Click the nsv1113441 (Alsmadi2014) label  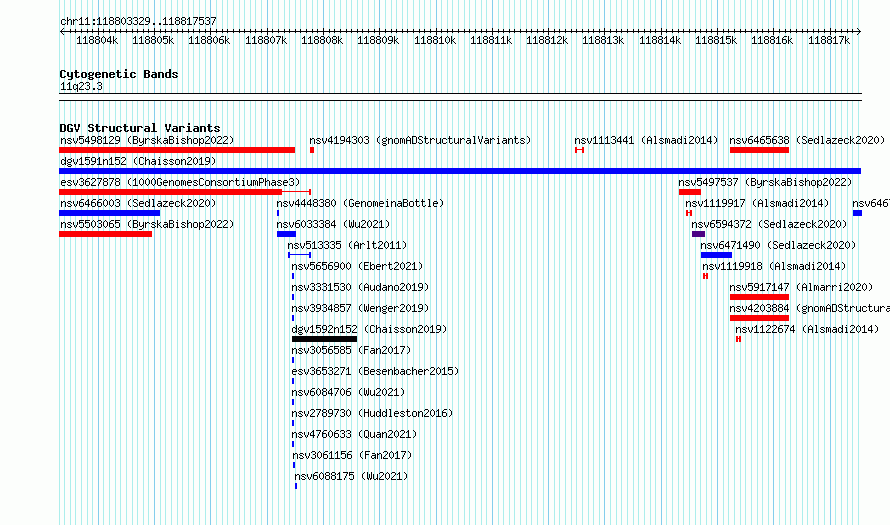pos(646,140)
